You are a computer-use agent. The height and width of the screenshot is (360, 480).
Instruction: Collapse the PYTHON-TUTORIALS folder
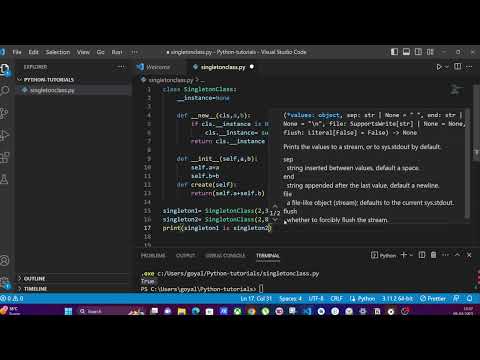[49, 80]
